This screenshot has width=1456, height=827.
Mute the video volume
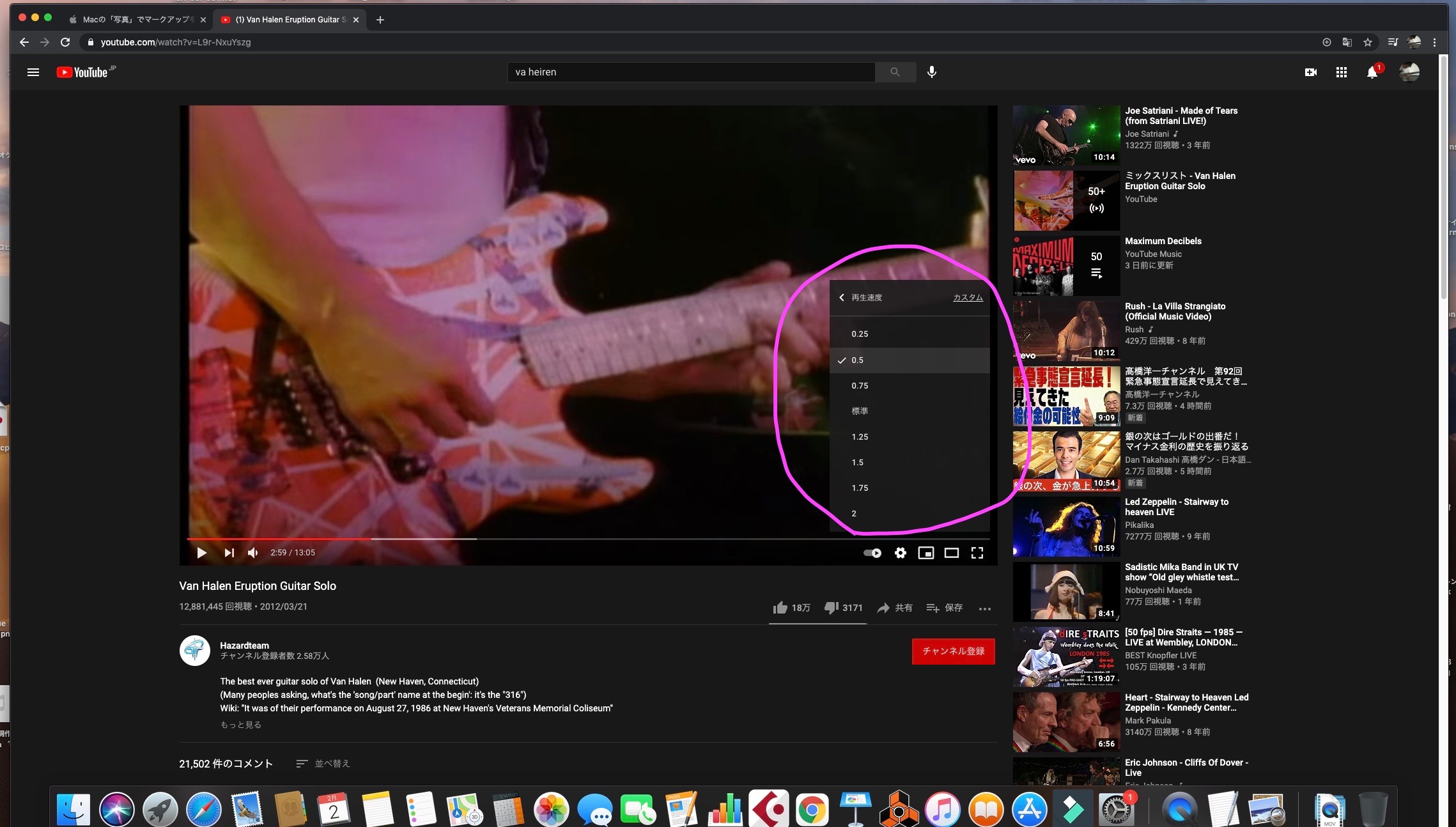coord(253,553)
